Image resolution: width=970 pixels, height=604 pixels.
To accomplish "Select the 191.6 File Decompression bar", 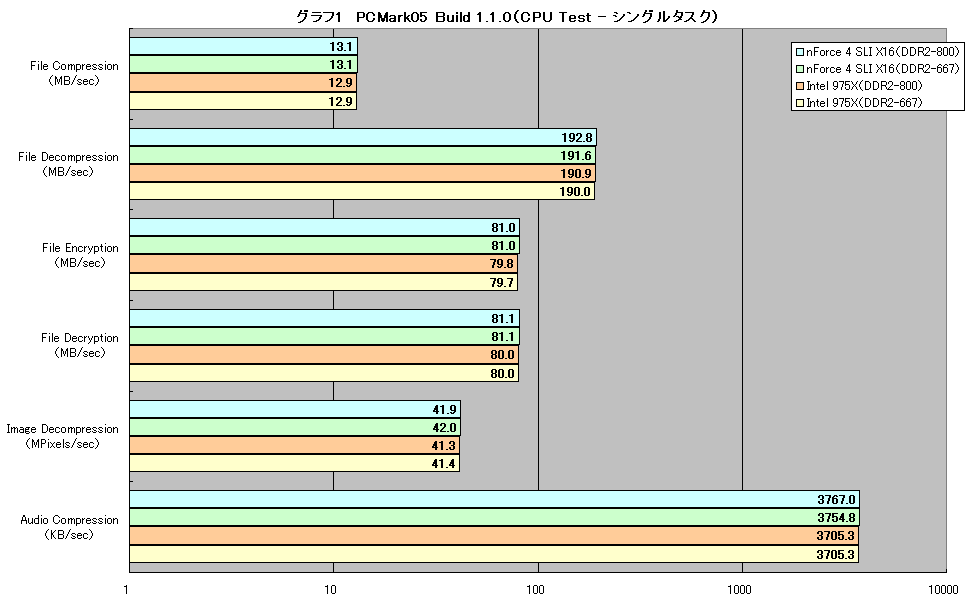I will click(x=363, y=155).
